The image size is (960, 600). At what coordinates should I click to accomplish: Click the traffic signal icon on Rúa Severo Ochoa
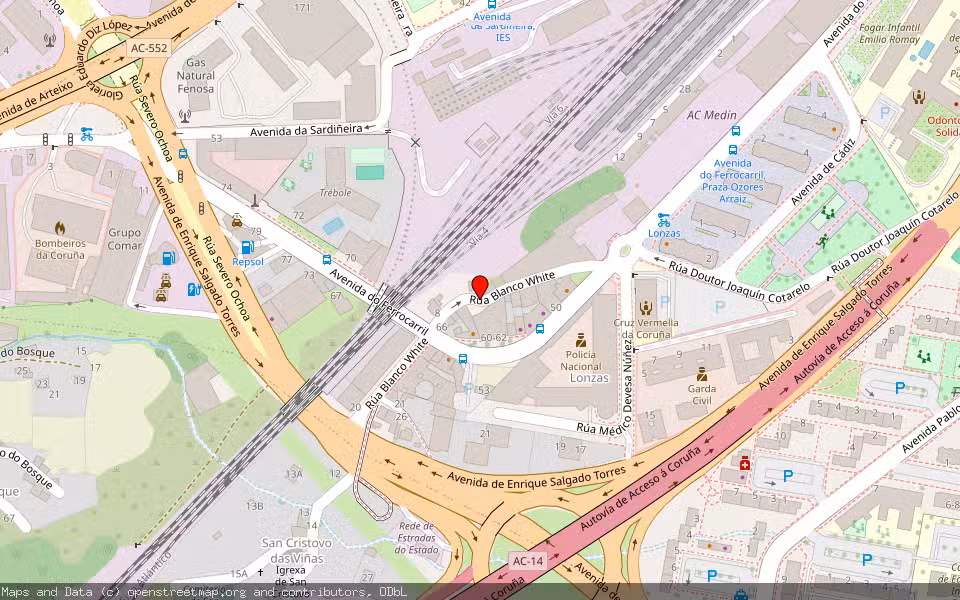(x=202, y=206)
